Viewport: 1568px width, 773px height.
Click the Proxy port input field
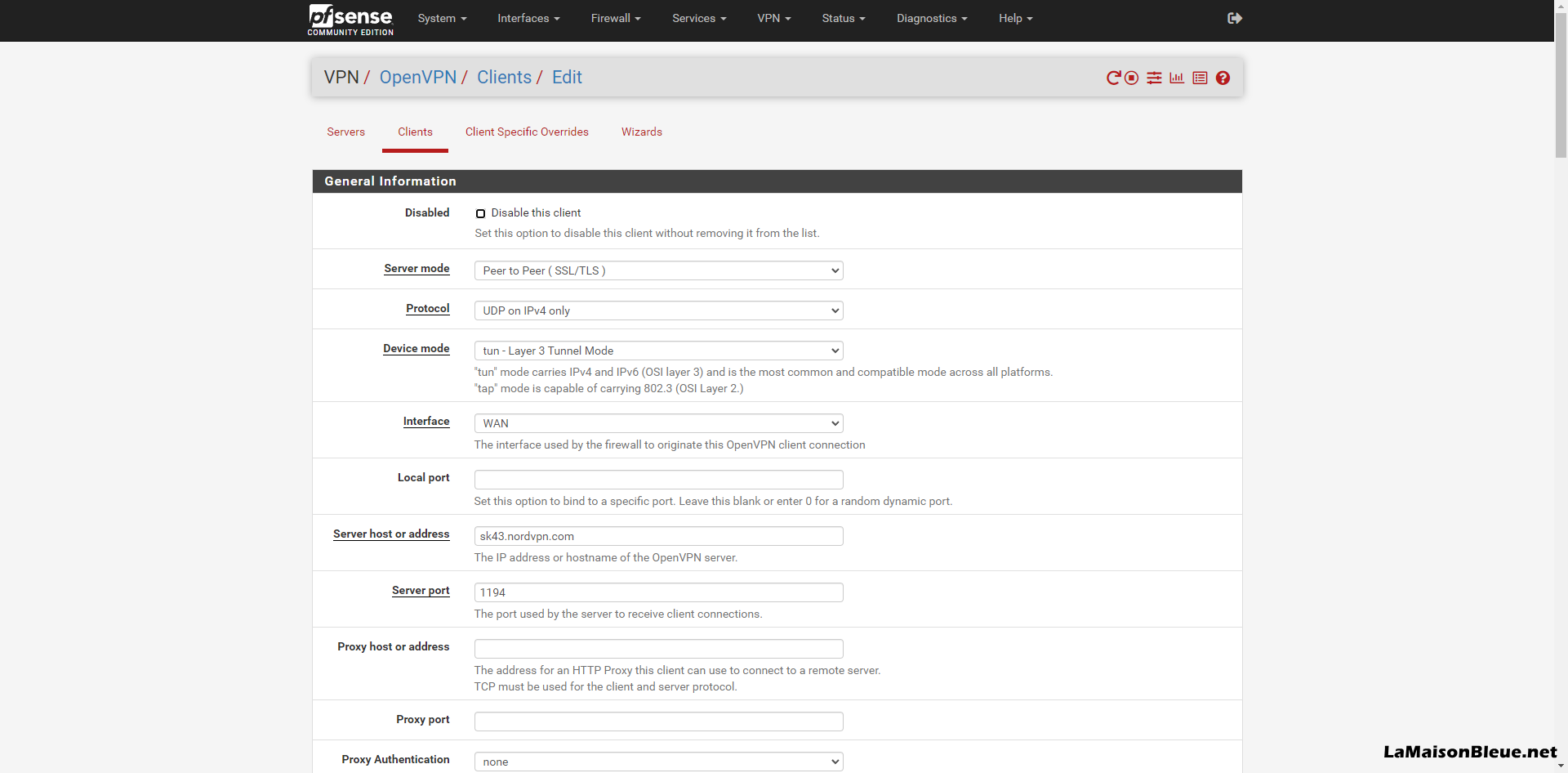click(x=658, y=722)
